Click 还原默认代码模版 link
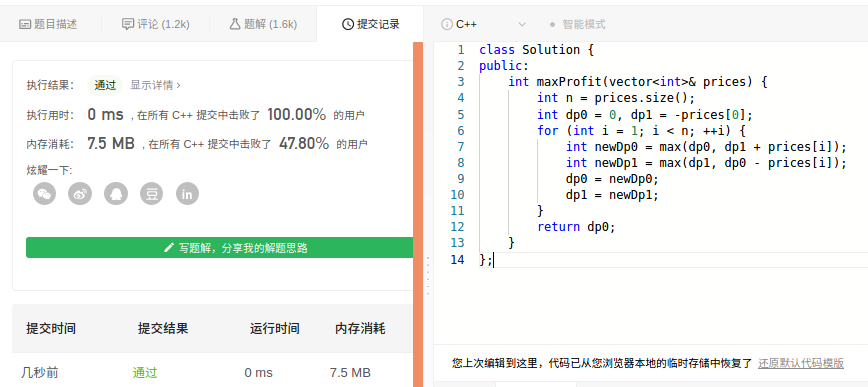Screen dimensions: 868x387 [x=801, y=363]
